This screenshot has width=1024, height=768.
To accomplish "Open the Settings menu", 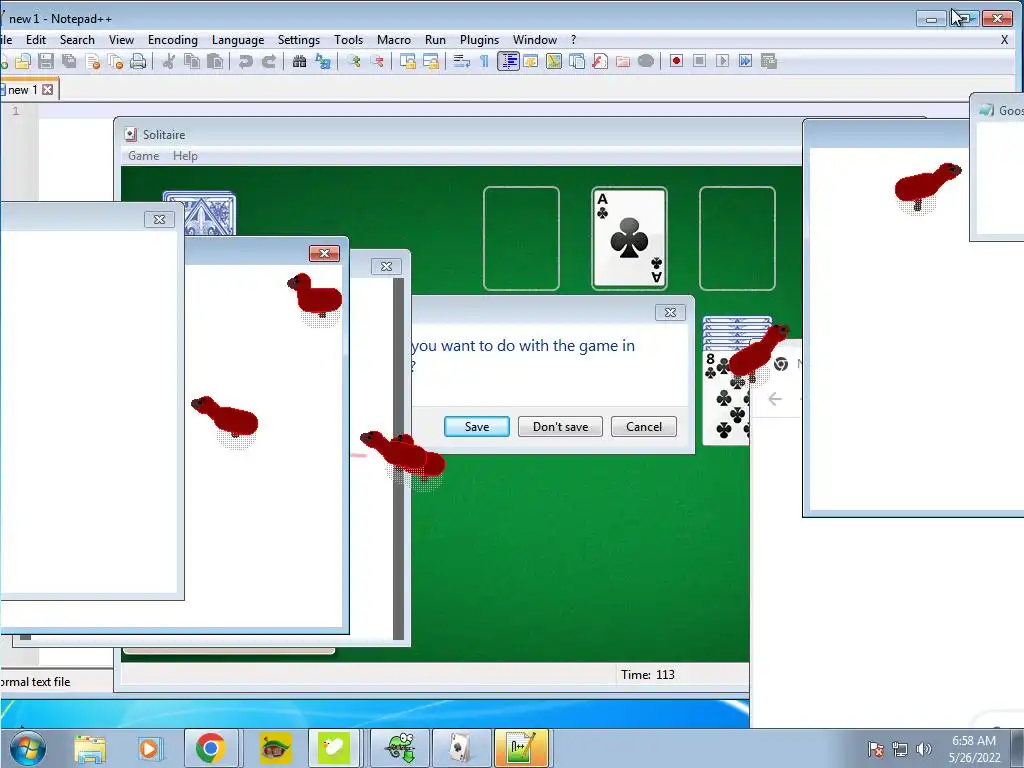I will click(x=298, y=40).
